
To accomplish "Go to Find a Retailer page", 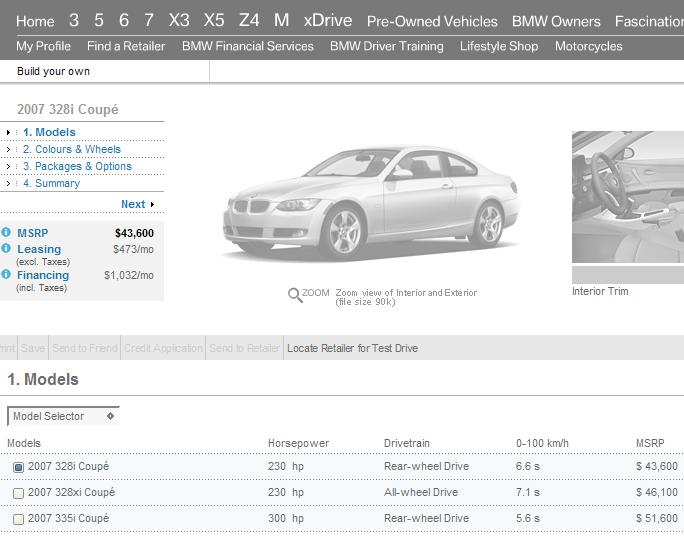I will pos(126,46).
